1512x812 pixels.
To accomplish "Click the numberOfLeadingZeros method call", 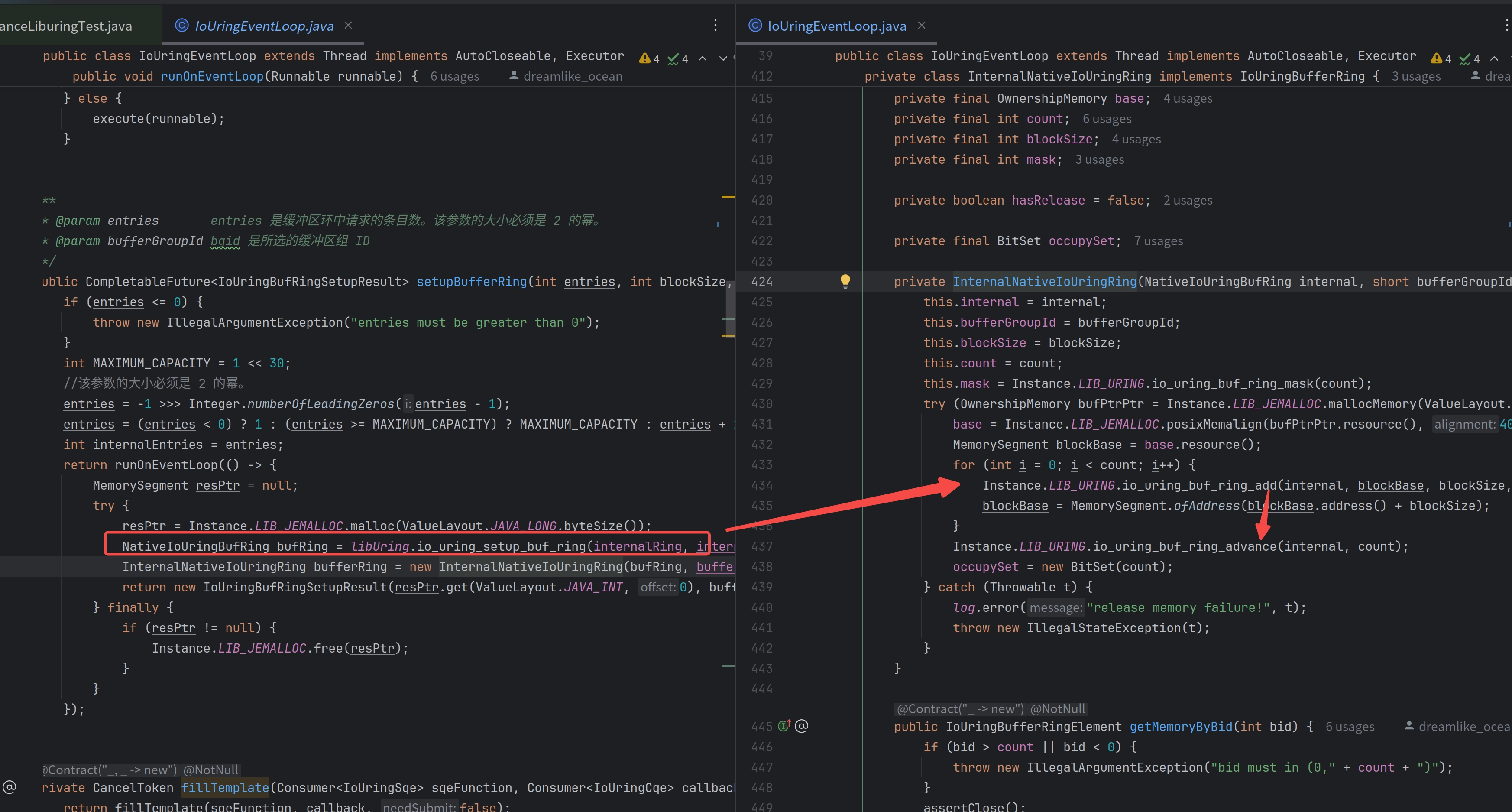I will click(321, 404).
